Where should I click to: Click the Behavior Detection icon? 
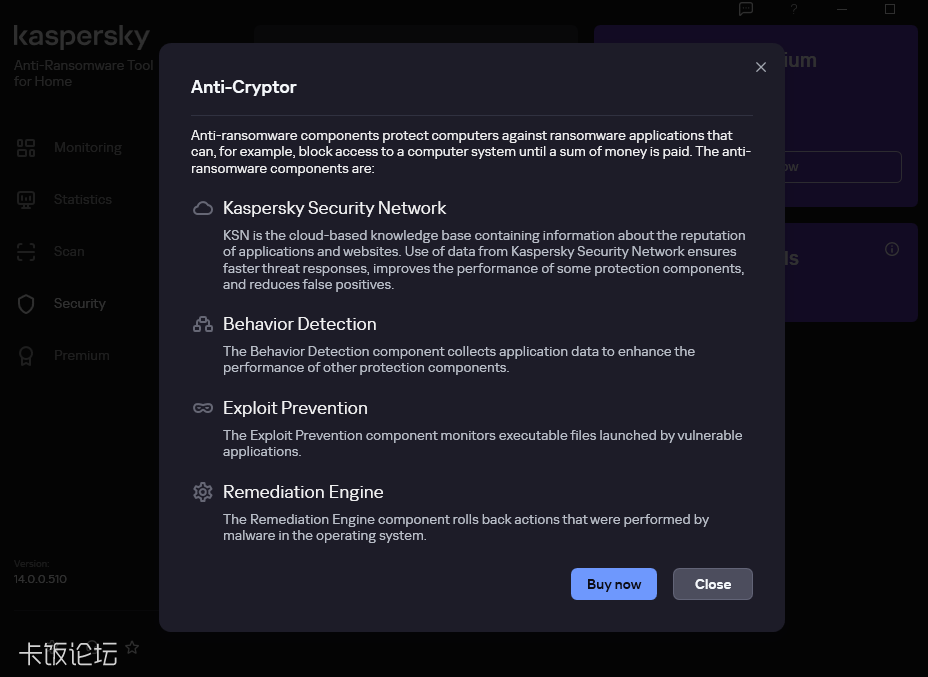(x=203, y=324)
